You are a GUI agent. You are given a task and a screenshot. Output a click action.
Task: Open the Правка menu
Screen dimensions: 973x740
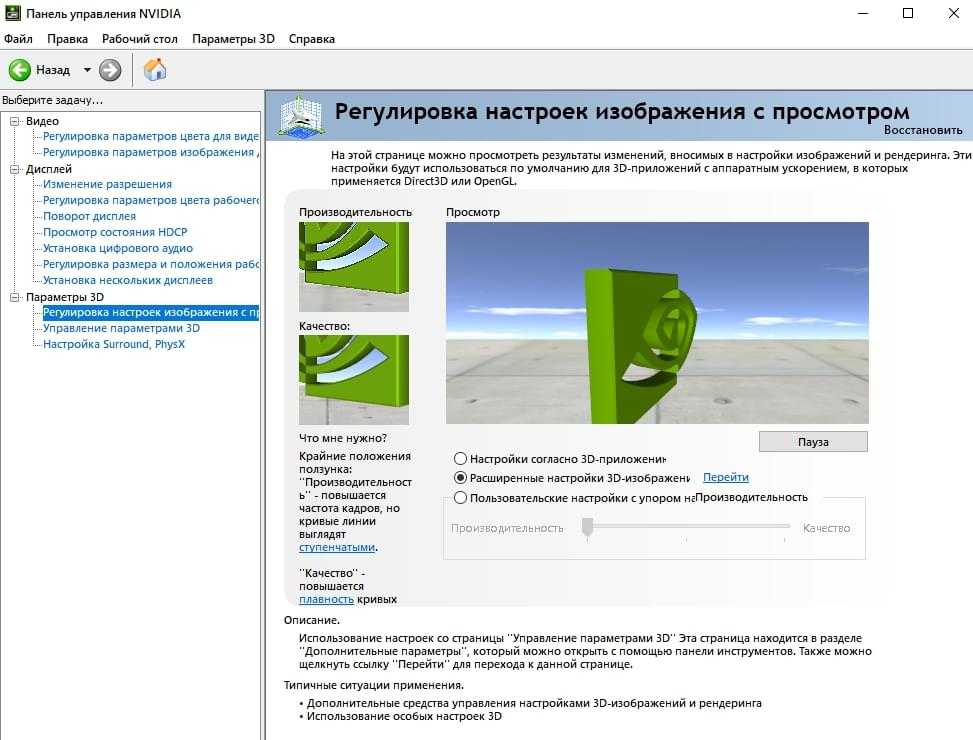click(67, 38)
